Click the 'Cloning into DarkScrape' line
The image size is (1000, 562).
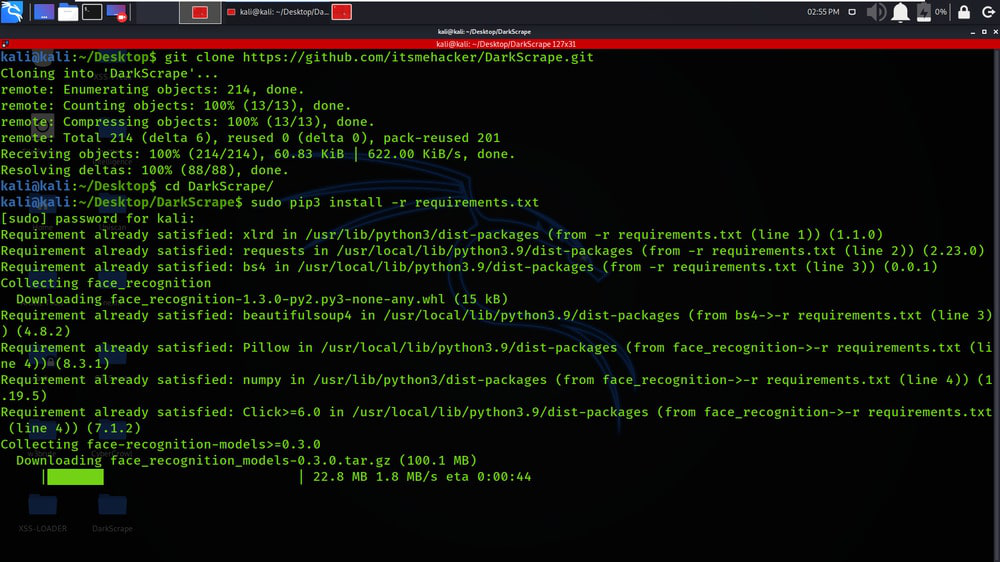click(x=109, y=73)
